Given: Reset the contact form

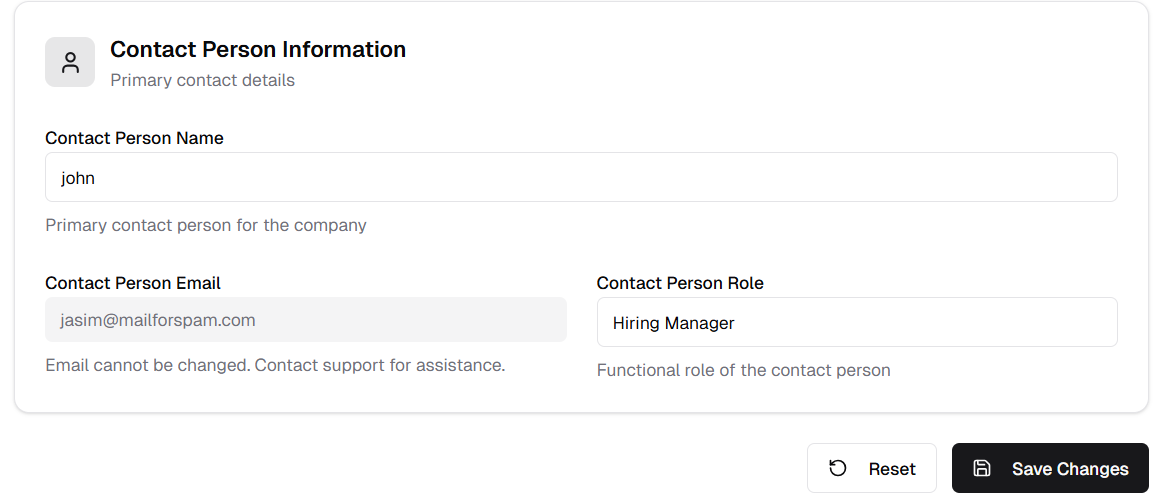Looking at the screenshot, I should [x=872, y=468].
